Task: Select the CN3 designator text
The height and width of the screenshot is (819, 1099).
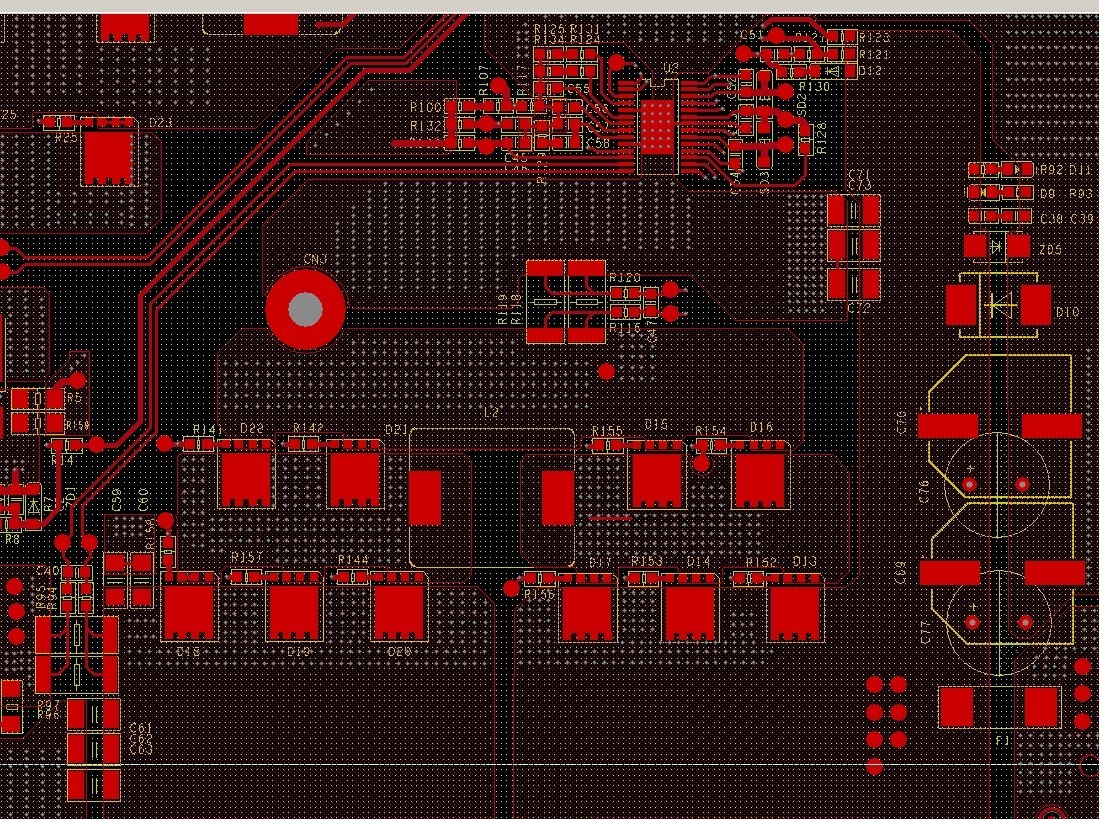Action: point(315,260)
